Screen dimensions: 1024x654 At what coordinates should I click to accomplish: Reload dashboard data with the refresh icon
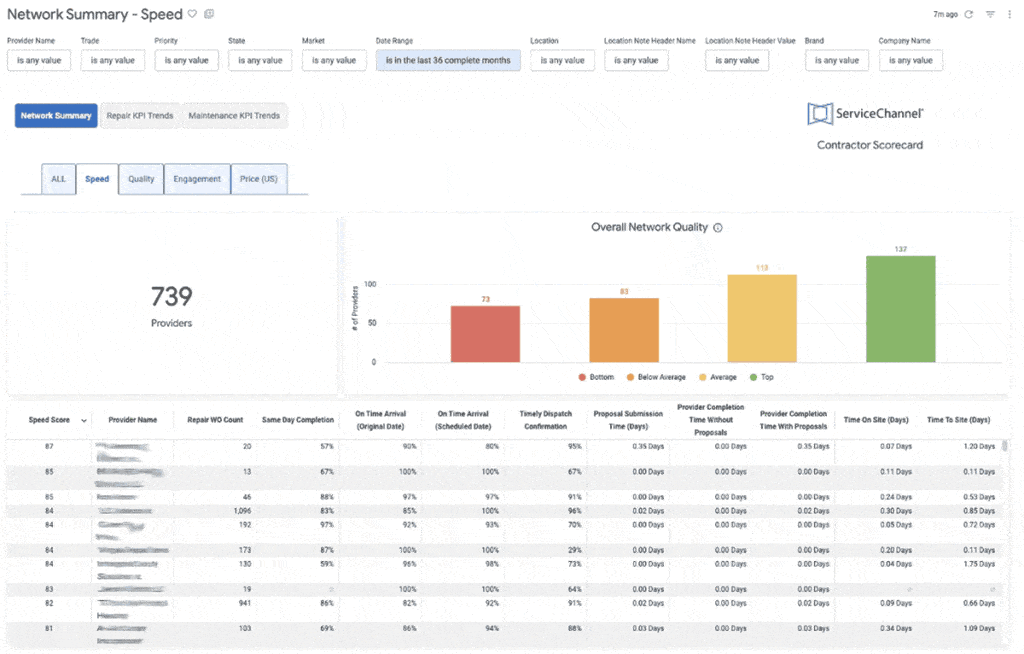point(968,15)
